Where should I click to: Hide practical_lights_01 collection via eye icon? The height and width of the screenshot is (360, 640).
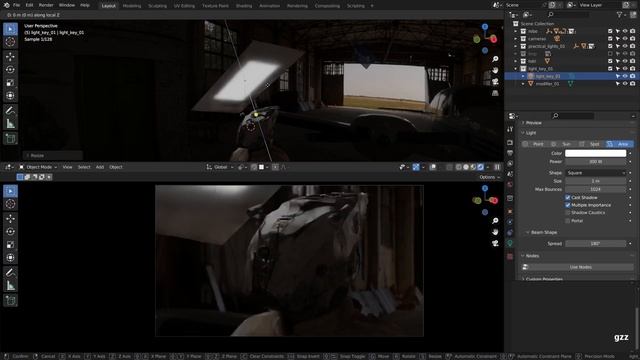coord(625,46)
